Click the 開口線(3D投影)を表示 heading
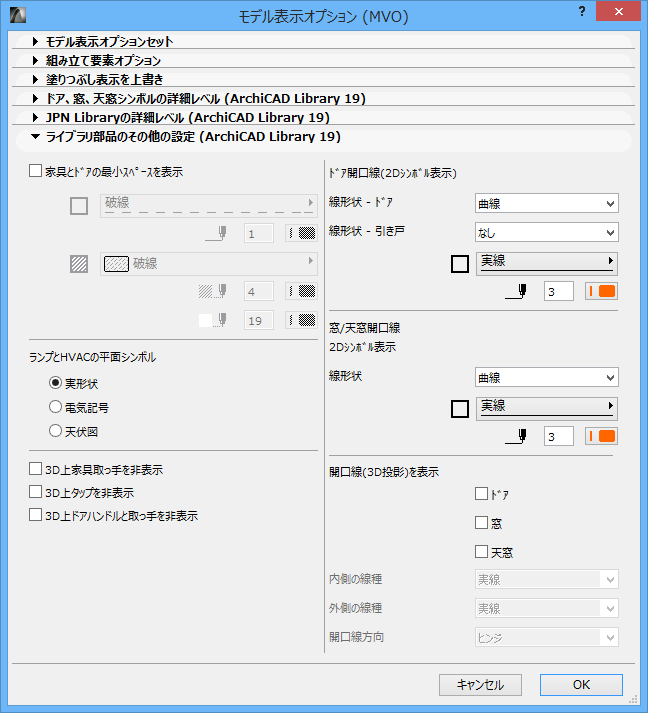 [x=384, y=472]
